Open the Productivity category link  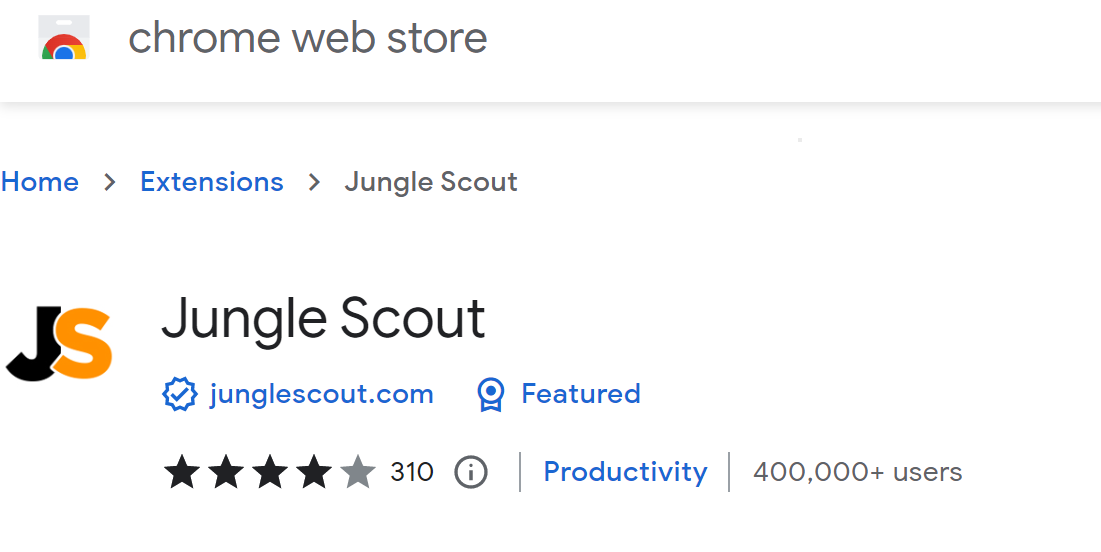click(625, 472)
